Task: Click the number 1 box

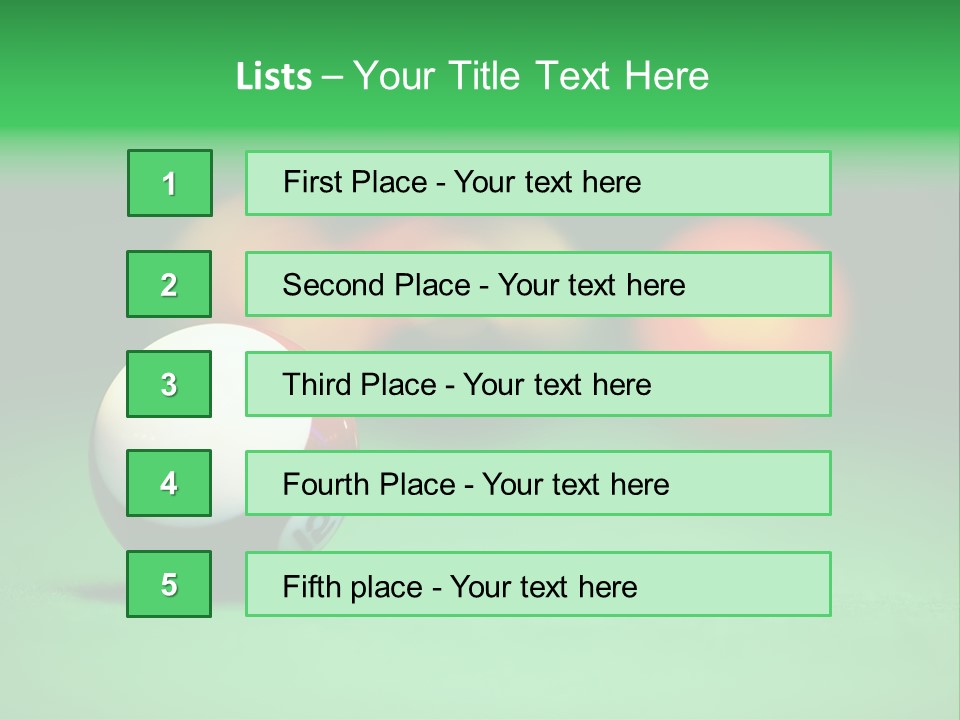Action: tap(169, 183)
